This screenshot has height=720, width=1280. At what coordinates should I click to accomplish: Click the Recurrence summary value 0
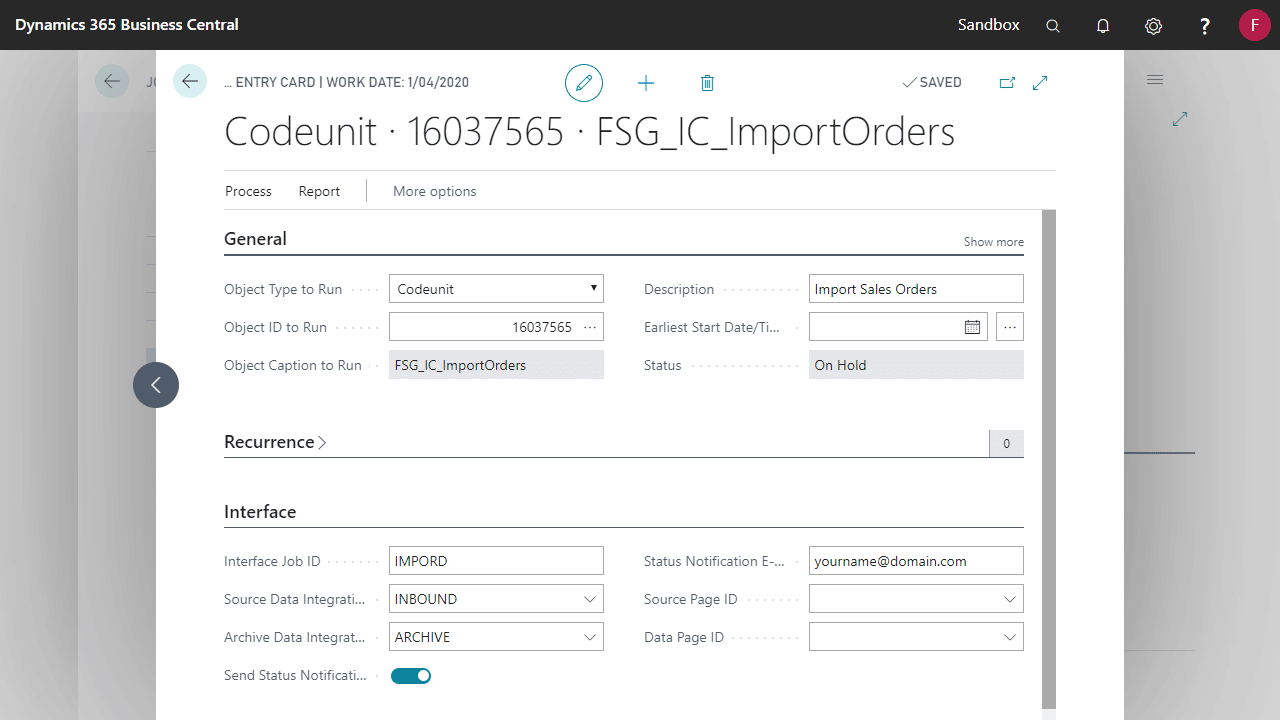click(x=1006, y=443)
